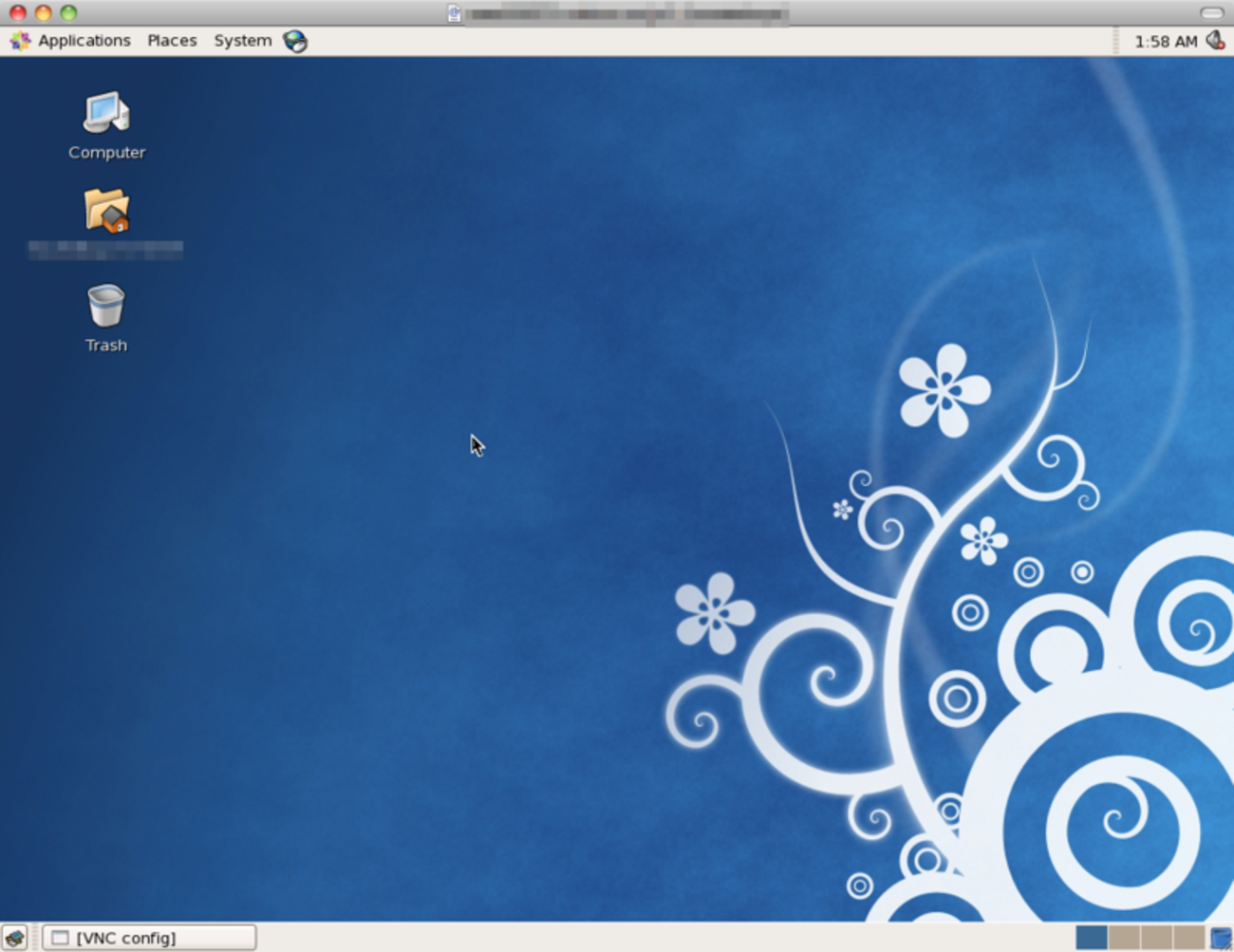Minimize the VNC window with the yellow button

(43, 13)
